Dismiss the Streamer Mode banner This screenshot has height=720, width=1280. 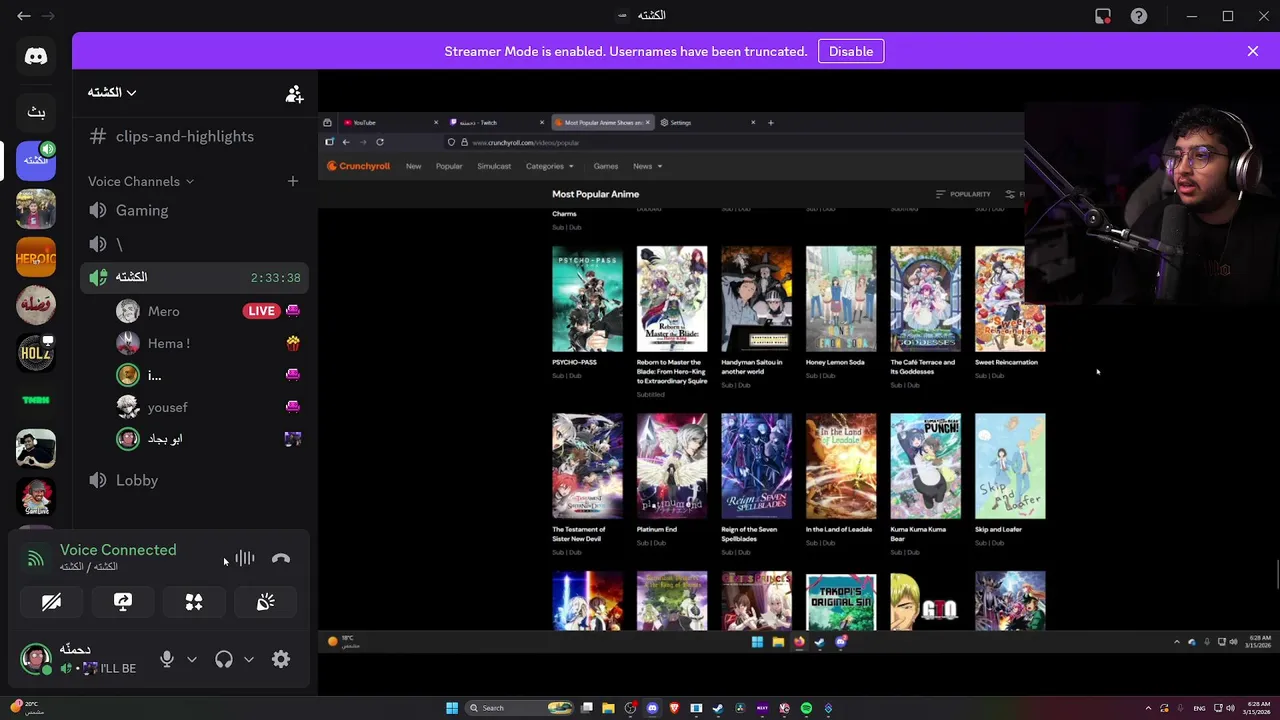[x=1253, y=51]
